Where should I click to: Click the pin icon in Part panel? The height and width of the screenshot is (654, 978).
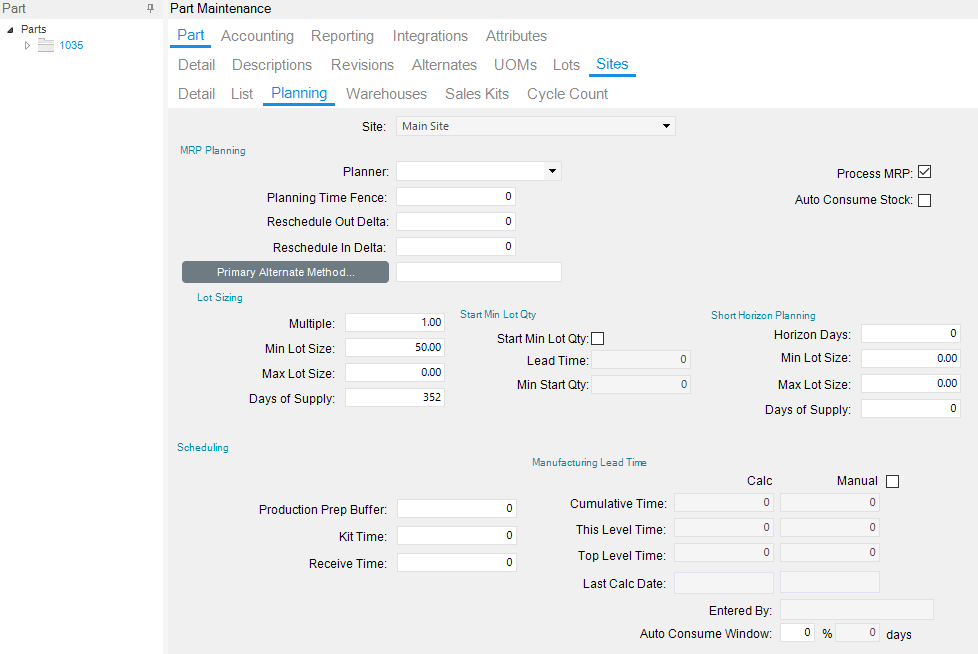pyautogui.click(x=150, y=8)
